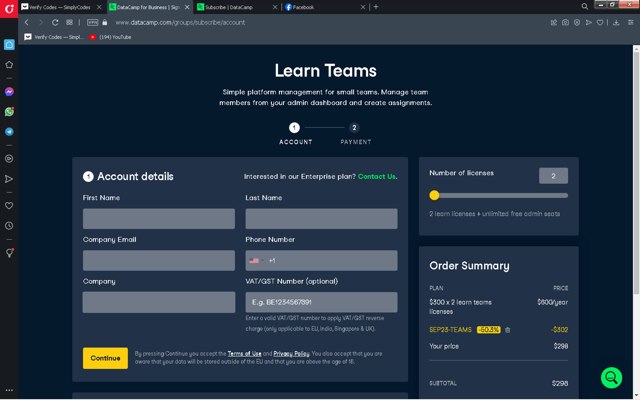Screen dimensions: 640x400
Task: Open the Opera menu logo
Action: coord(9,8)
